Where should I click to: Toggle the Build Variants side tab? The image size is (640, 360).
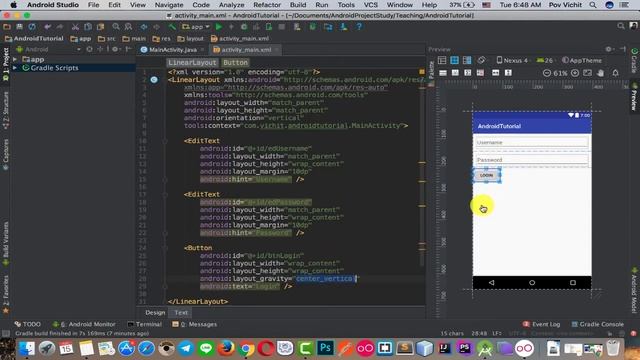(6, 243)
